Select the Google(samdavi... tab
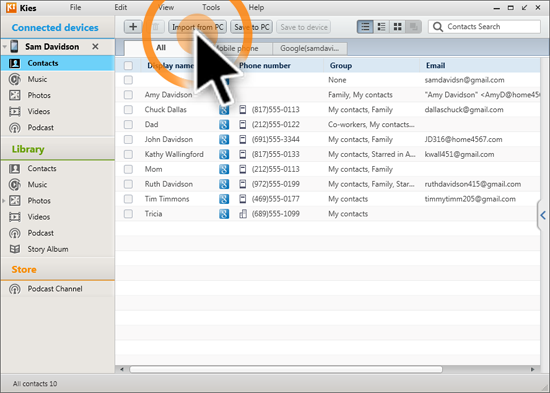This screenshot has width=550, height=393. pos(309,48)
